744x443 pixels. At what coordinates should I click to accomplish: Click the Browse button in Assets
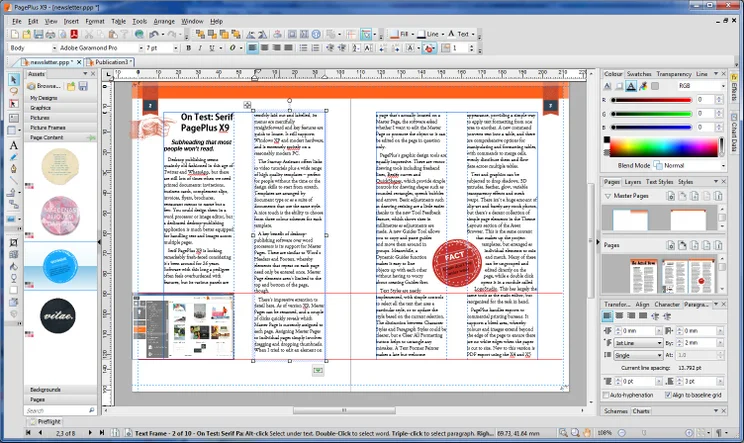tap(45, 86)
